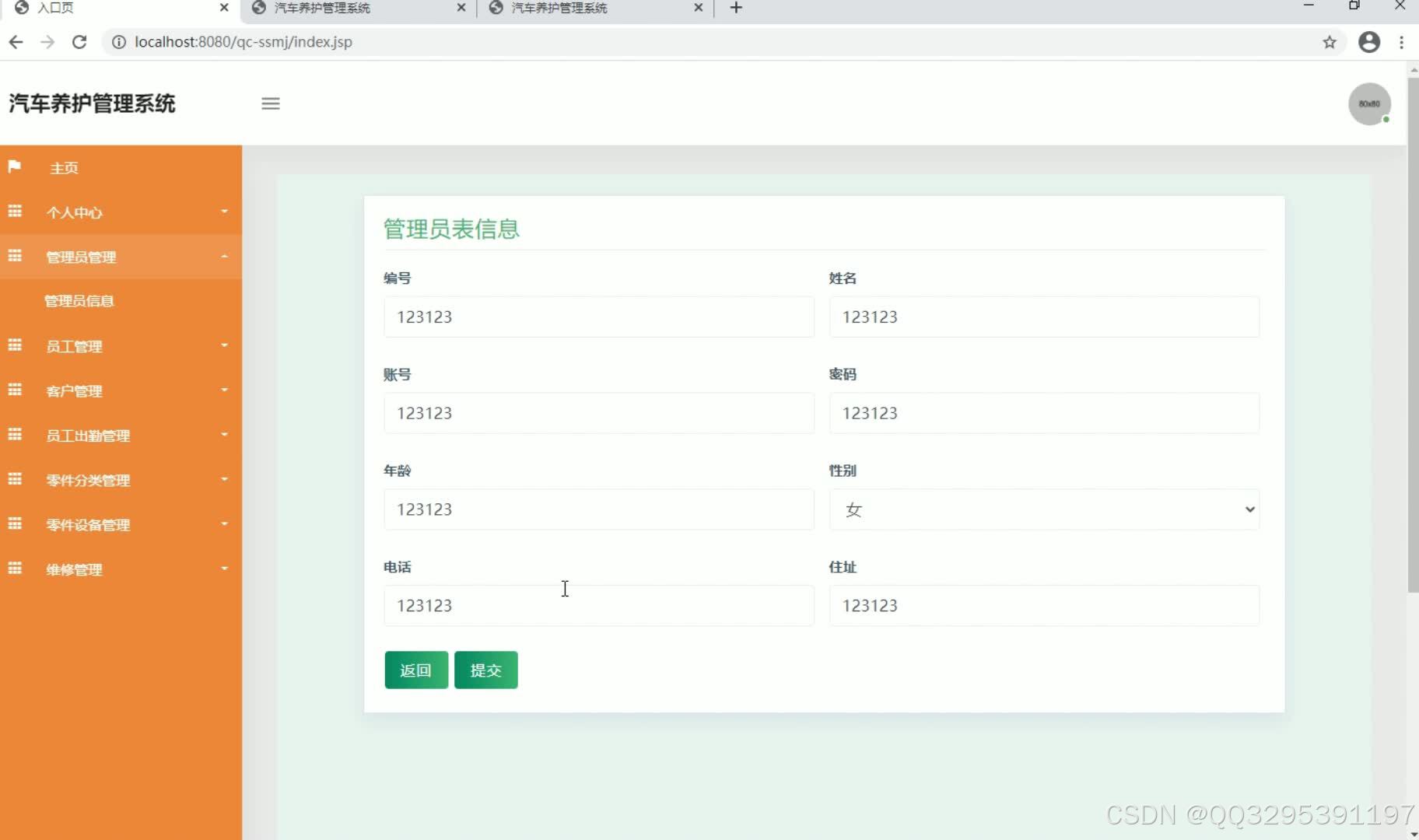1419x840 pixels.
Task: Expand the 员工出勤管理 menu arrow
Action: tap(224, 435)
